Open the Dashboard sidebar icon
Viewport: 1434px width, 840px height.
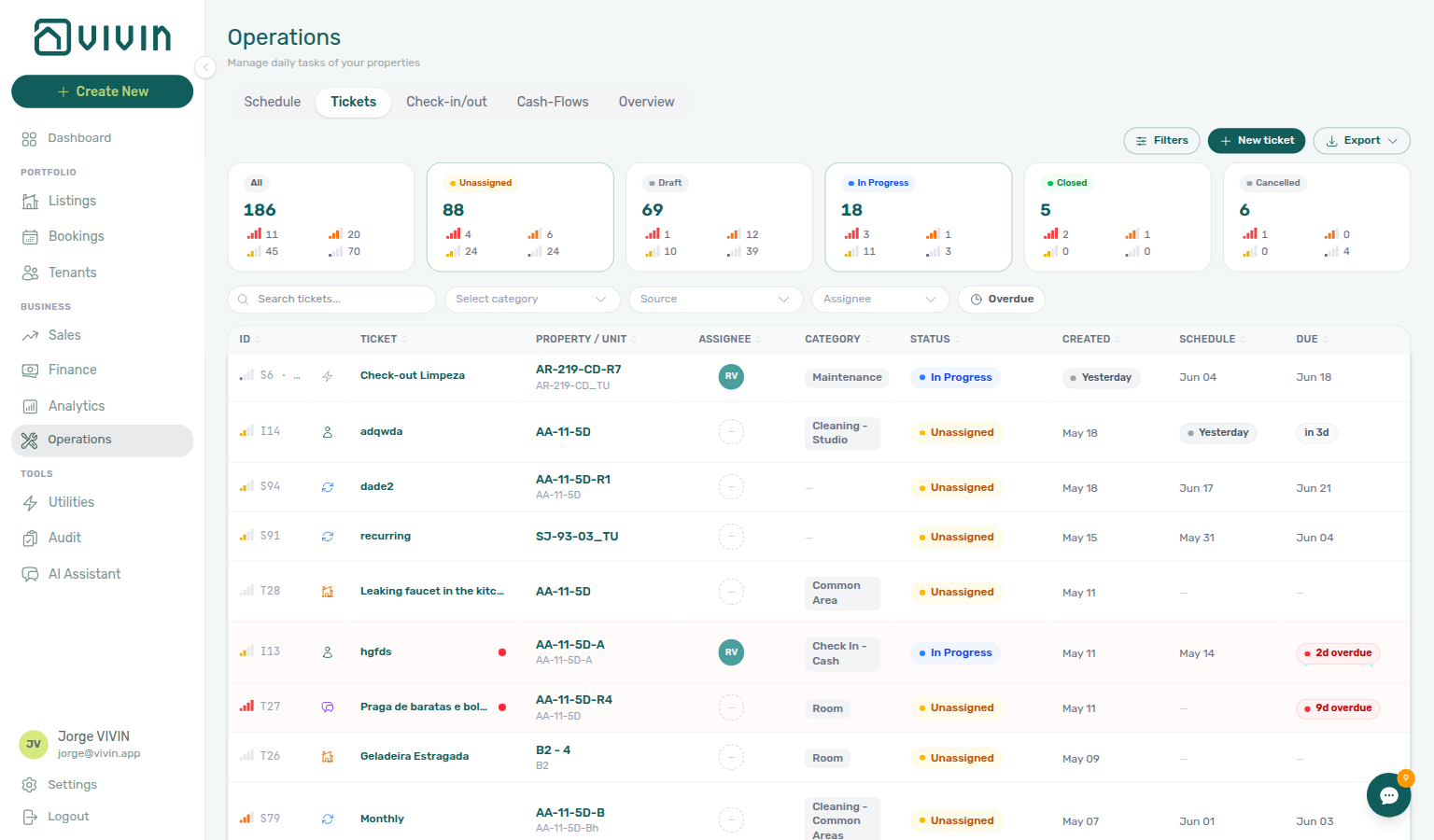(29, 139)
